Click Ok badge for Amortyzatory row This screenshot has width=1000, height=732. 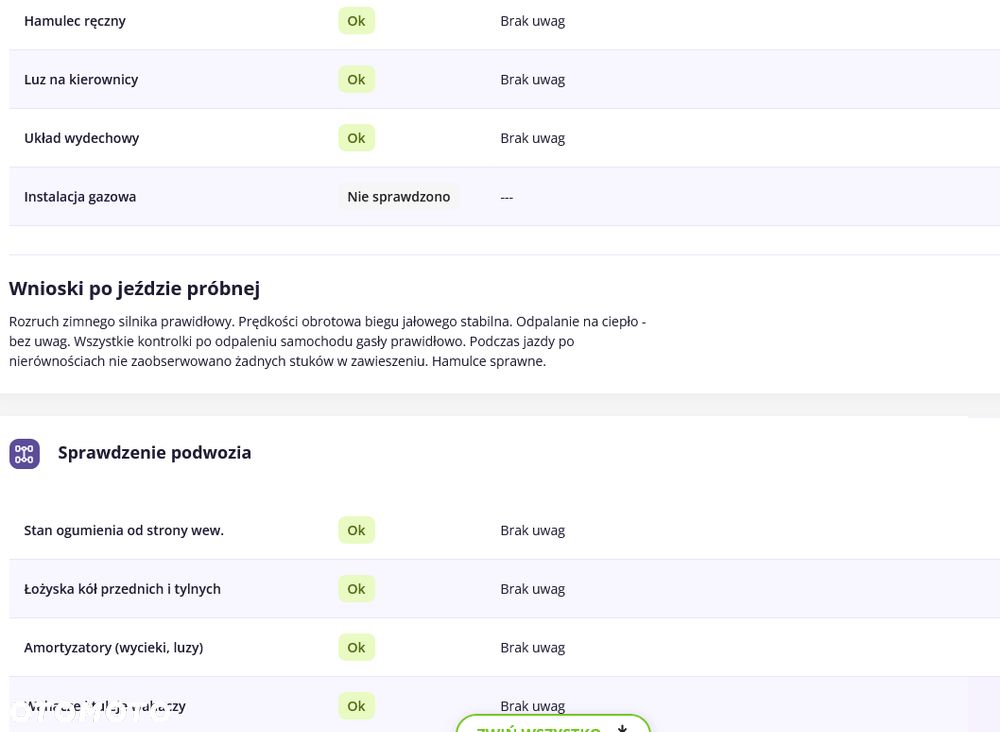coord(356,648)
